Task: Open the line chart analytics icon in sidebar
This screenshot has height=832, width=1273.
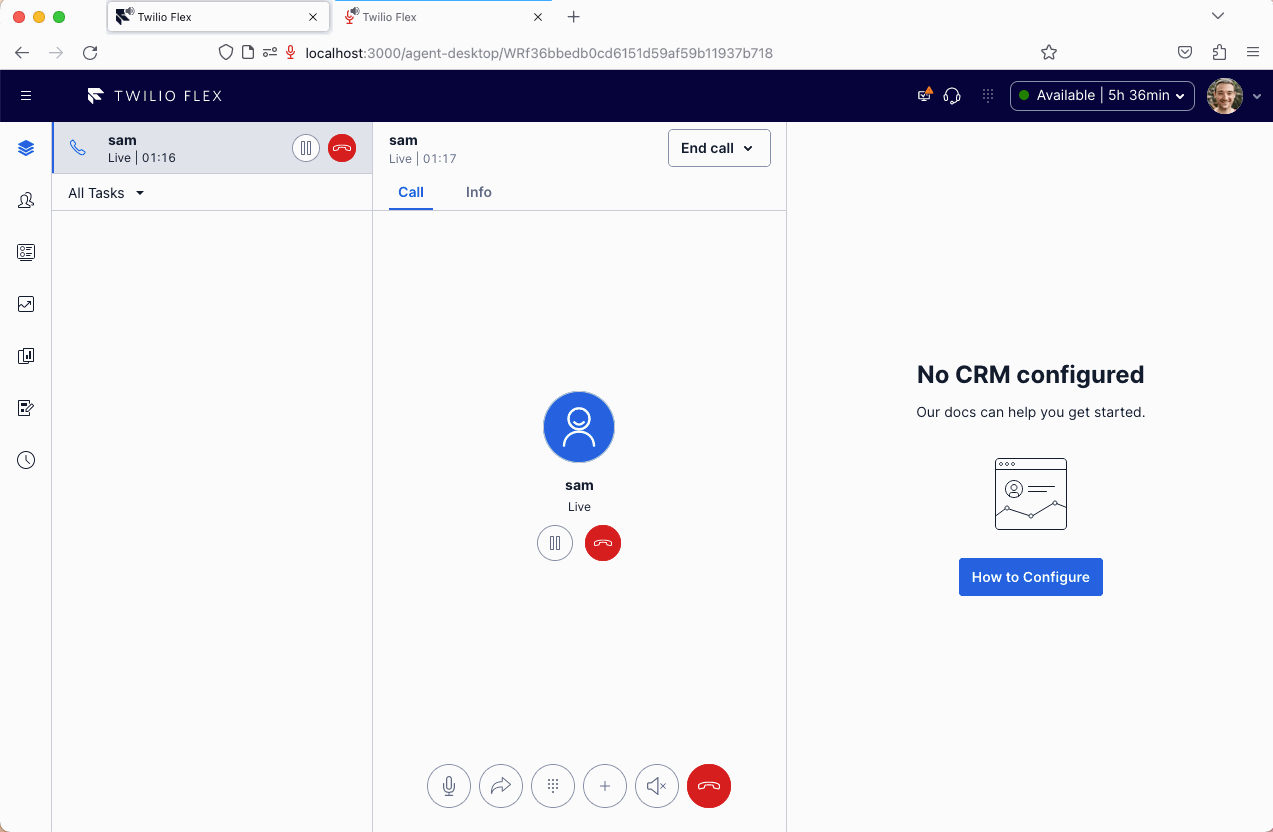Action: tap(26, 304)
